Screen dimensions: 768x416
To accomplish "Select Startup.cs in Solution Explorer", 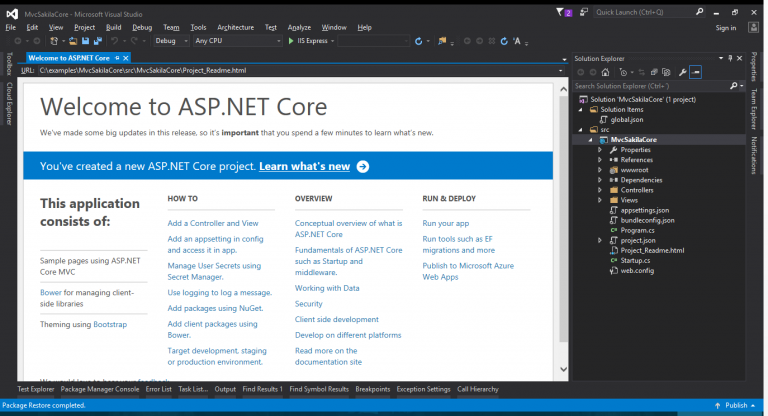I will click(x=636, y=260).
